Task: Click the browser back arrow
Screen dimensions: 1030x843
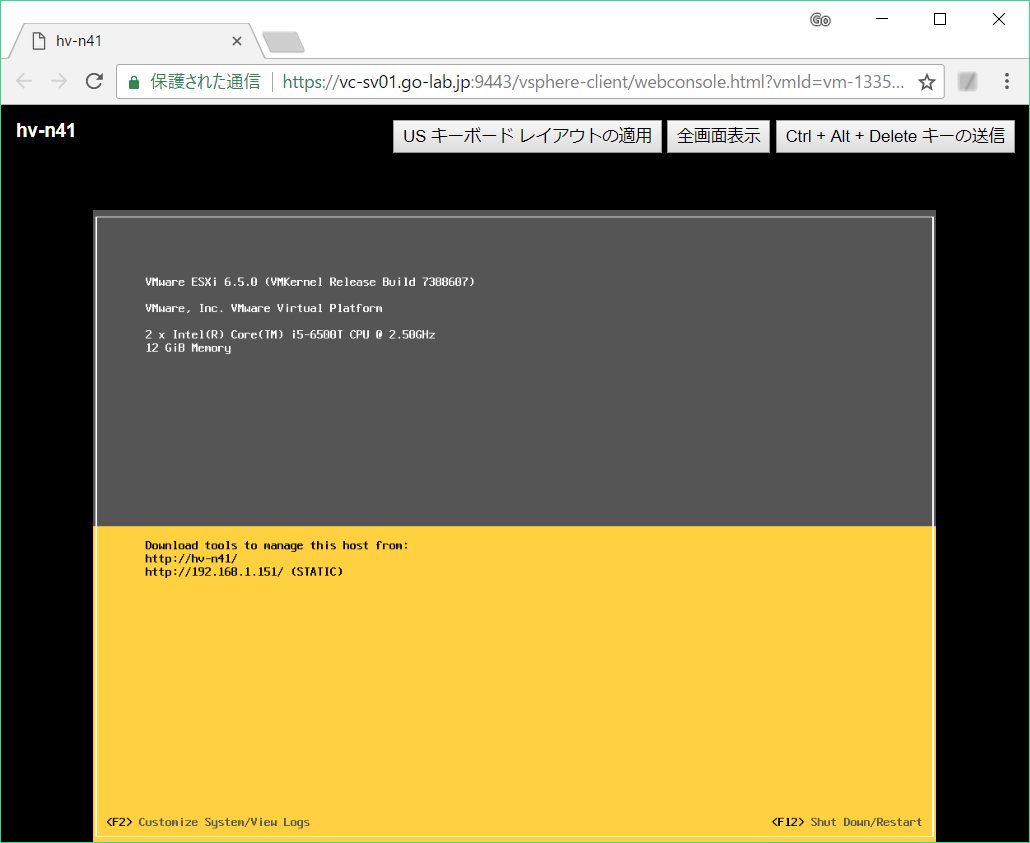Action: pyautogui.click(x=24, y=81)
